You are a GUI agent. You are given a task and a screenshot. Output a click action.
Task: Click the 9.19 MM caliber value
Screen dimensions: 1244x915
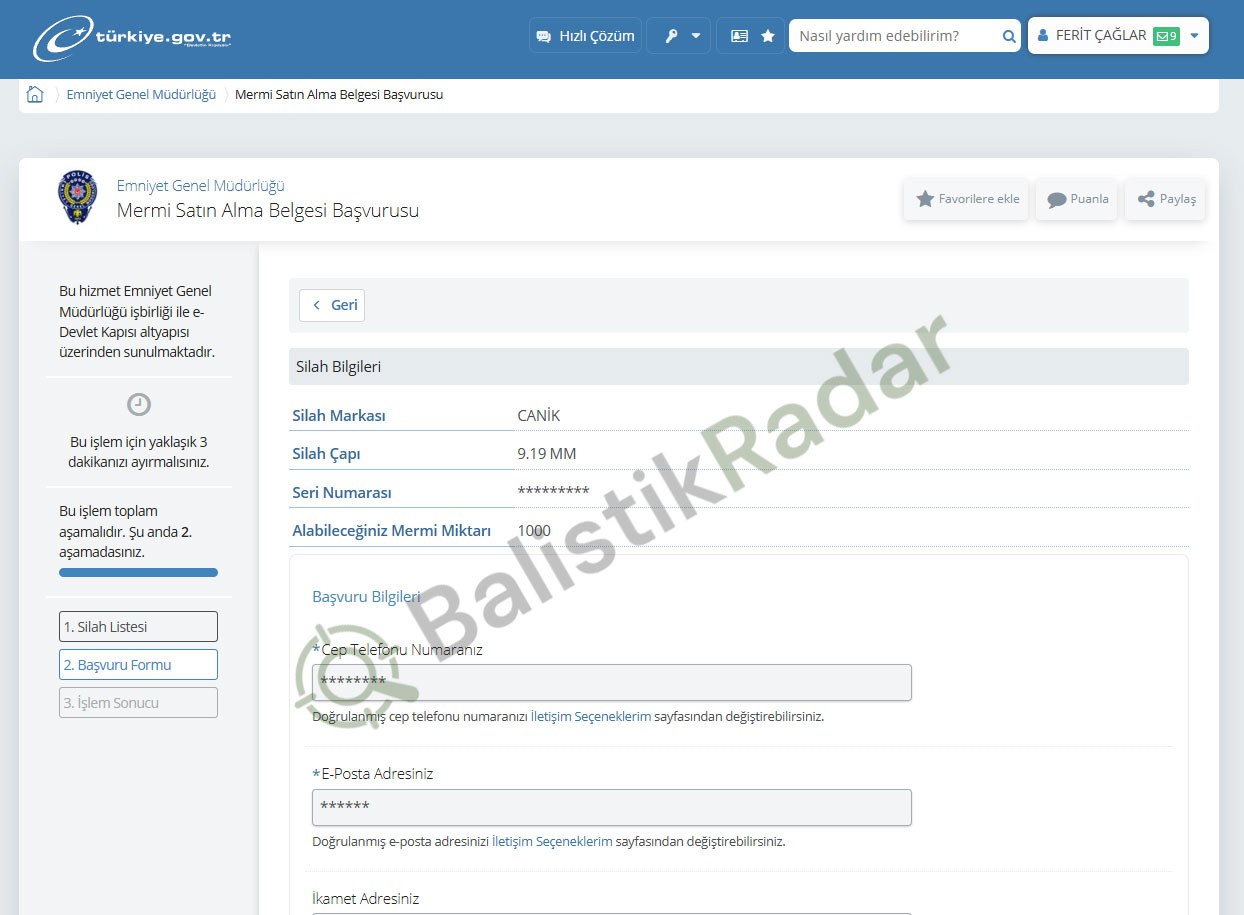click(x=547, y=454)
